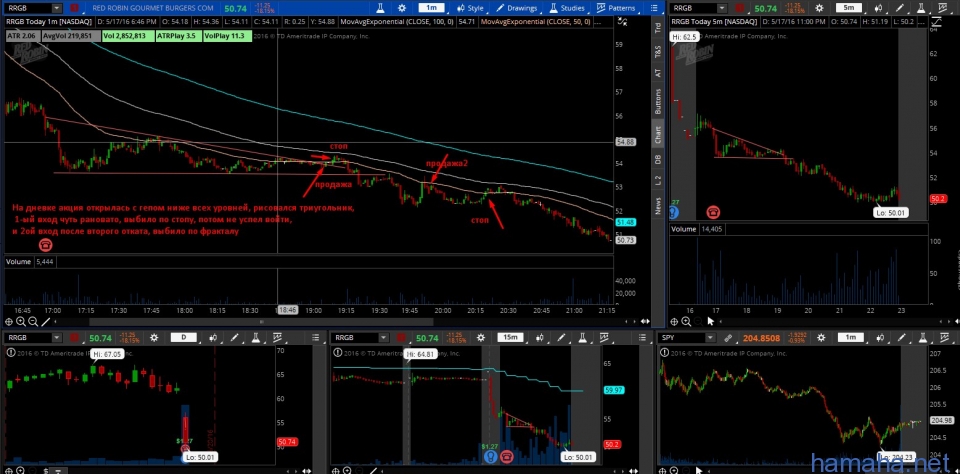Click the expand arrows at main chart bottom right
This screenshot has height=474, width=960.
(645, 322)
